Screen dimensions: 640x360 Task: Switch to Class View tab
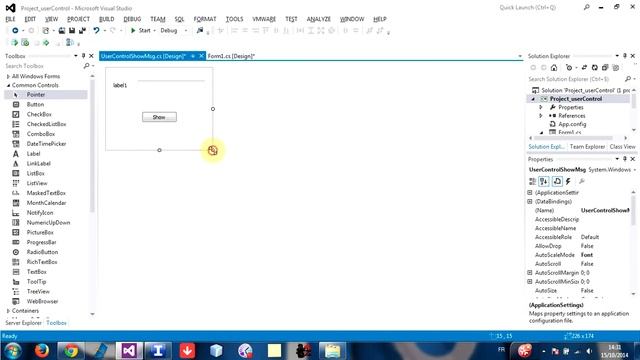point(622,147)
